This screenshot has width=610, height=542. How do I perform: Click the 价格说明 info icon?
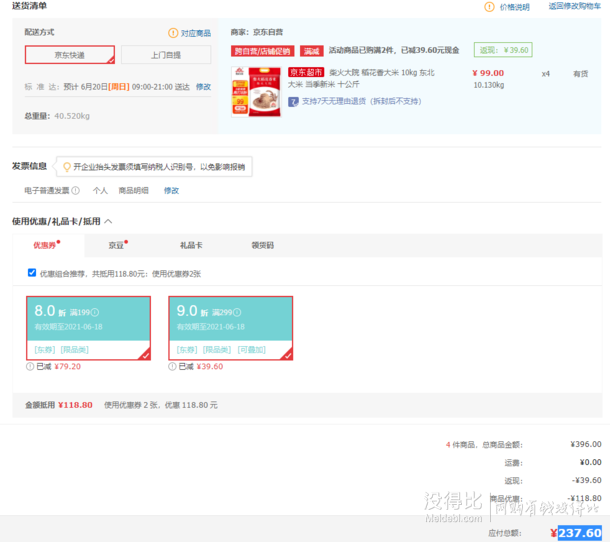coord(489,6)
